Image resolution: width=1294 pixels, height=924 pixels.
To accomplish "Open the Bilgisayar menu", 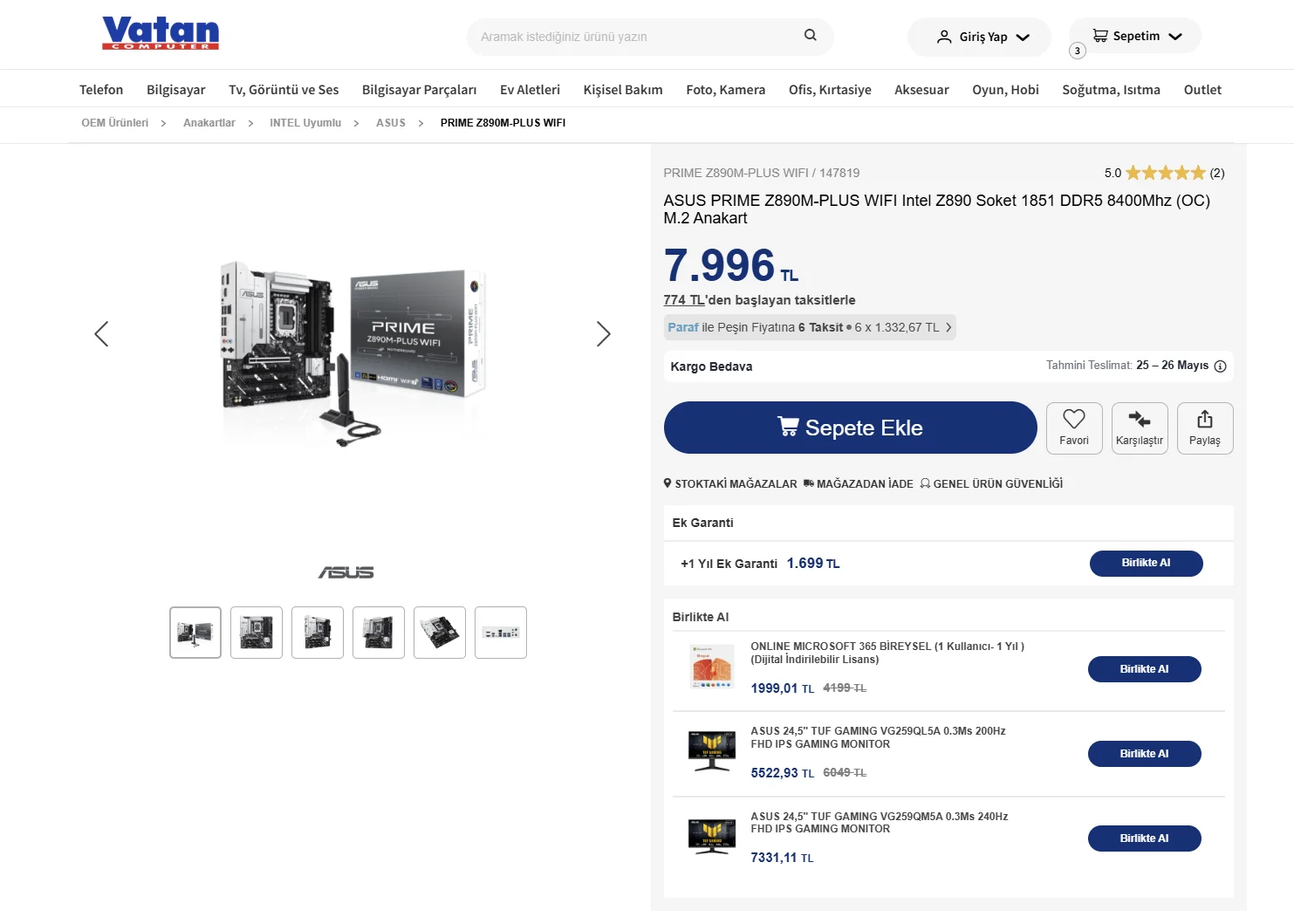I will point(176,90).
